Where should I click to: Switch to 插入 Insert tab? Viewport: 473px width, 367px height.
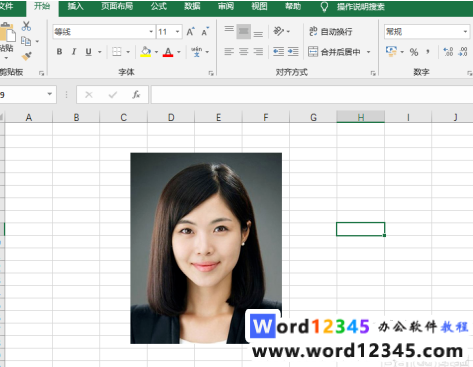(x=75, y=6)
